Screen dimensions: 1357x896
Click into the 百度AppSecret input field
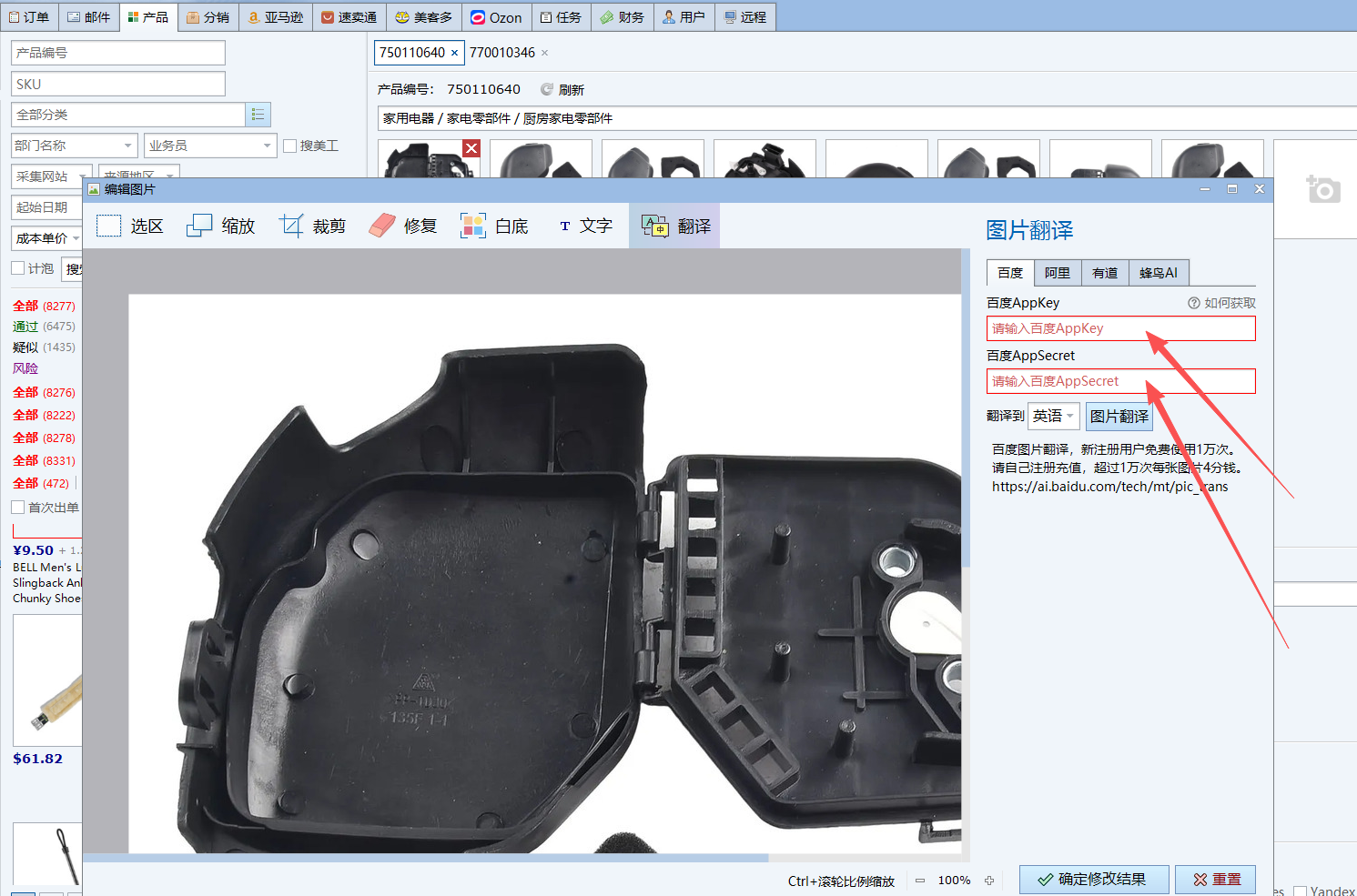(x=1121, y=381)
